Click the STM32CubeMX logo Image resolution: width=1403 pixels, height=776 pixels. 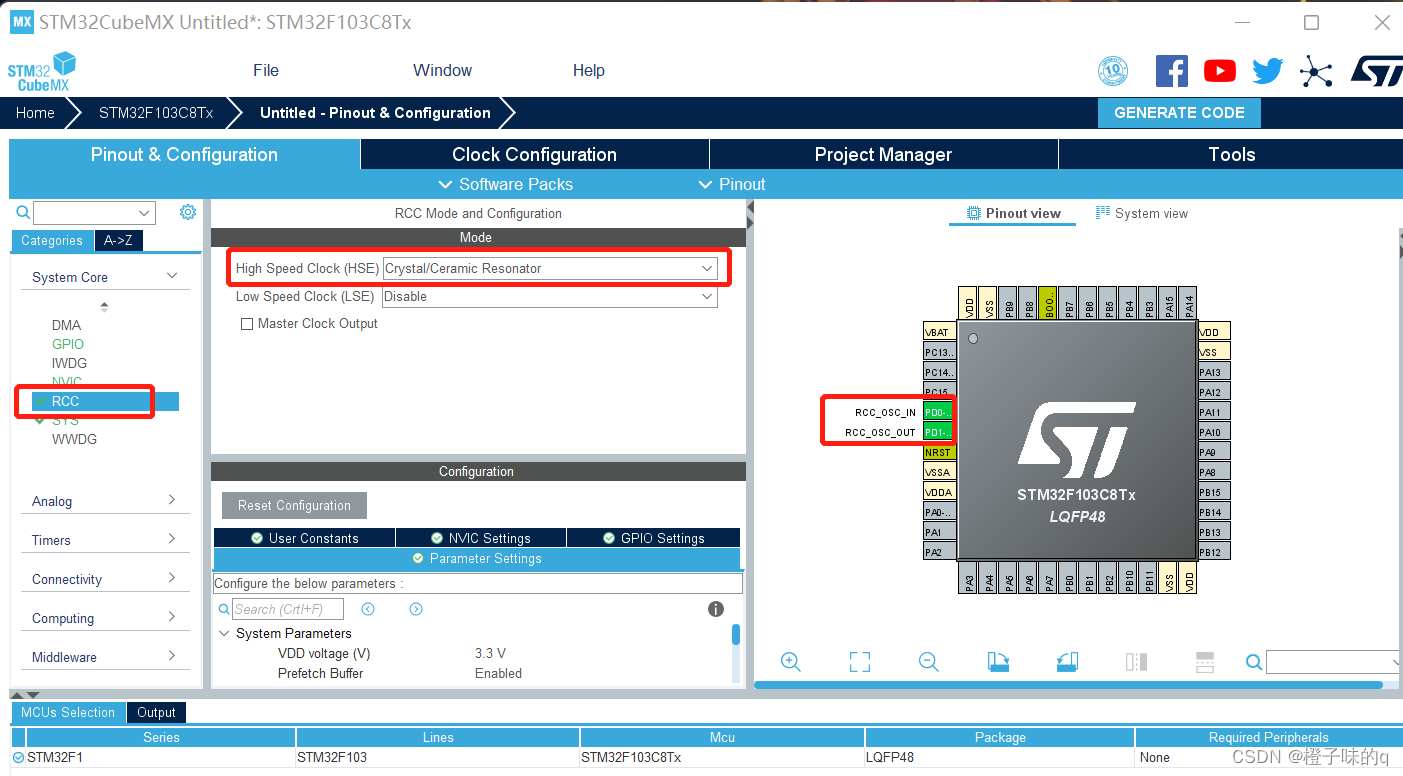coord(42,72)
